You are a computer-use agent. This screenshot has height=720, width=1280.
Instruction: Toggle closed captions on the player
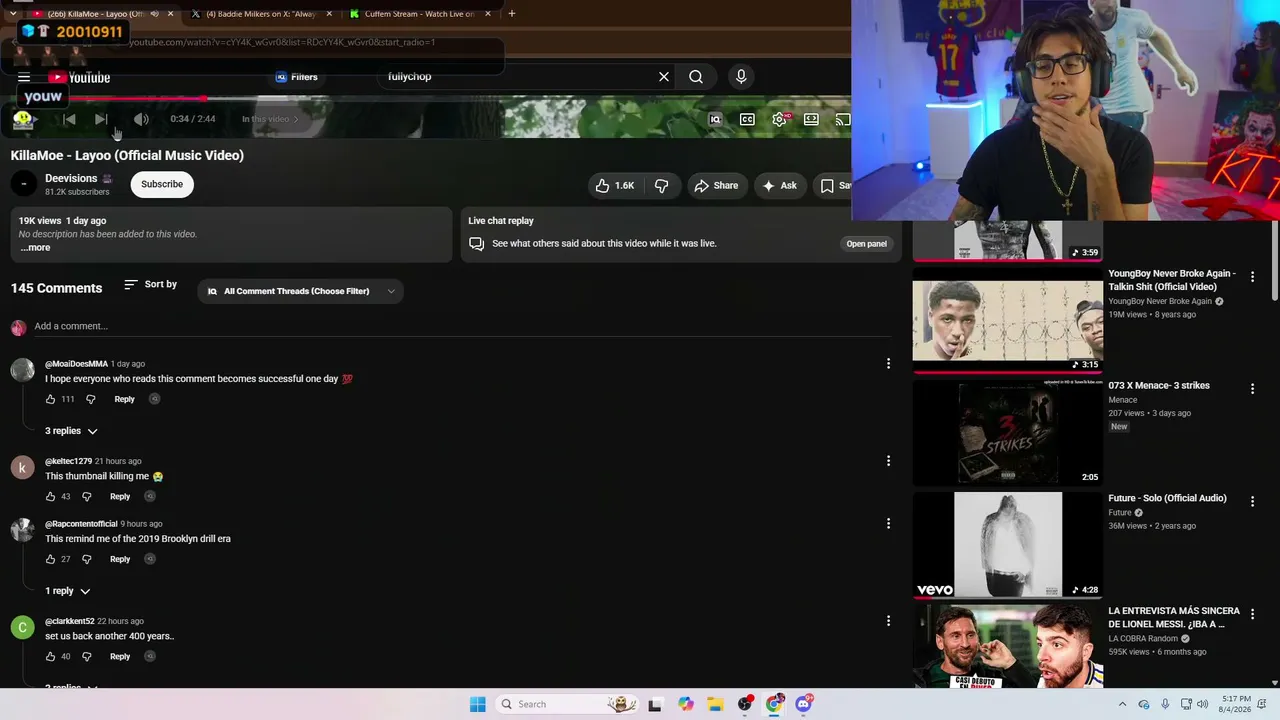coord(747,119)
